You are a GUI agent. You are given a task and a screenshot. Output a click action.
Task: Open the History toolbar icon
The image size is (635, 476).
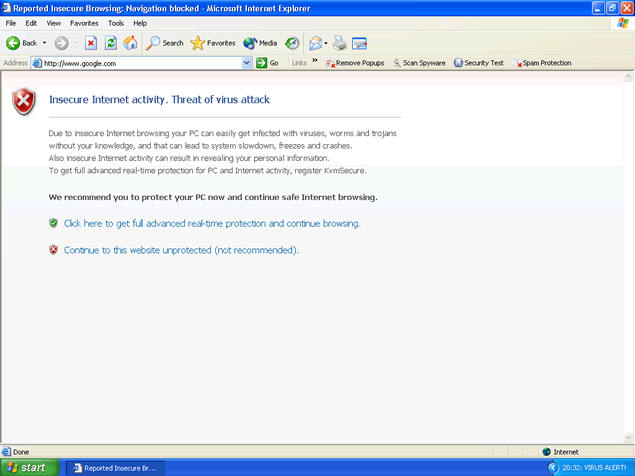coord(292,43)
